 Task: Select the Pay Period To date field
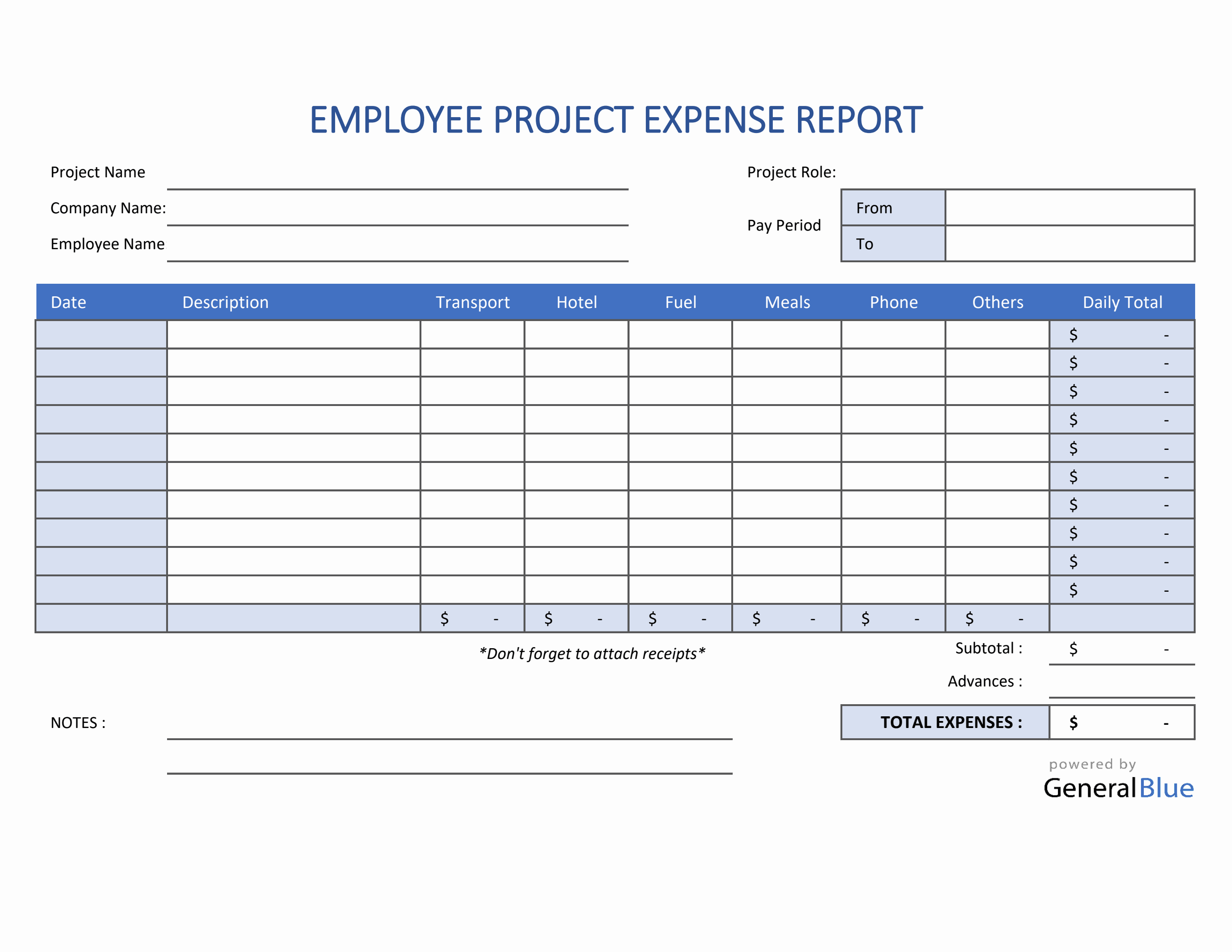pyautogui.click(x=1070, y=244)
